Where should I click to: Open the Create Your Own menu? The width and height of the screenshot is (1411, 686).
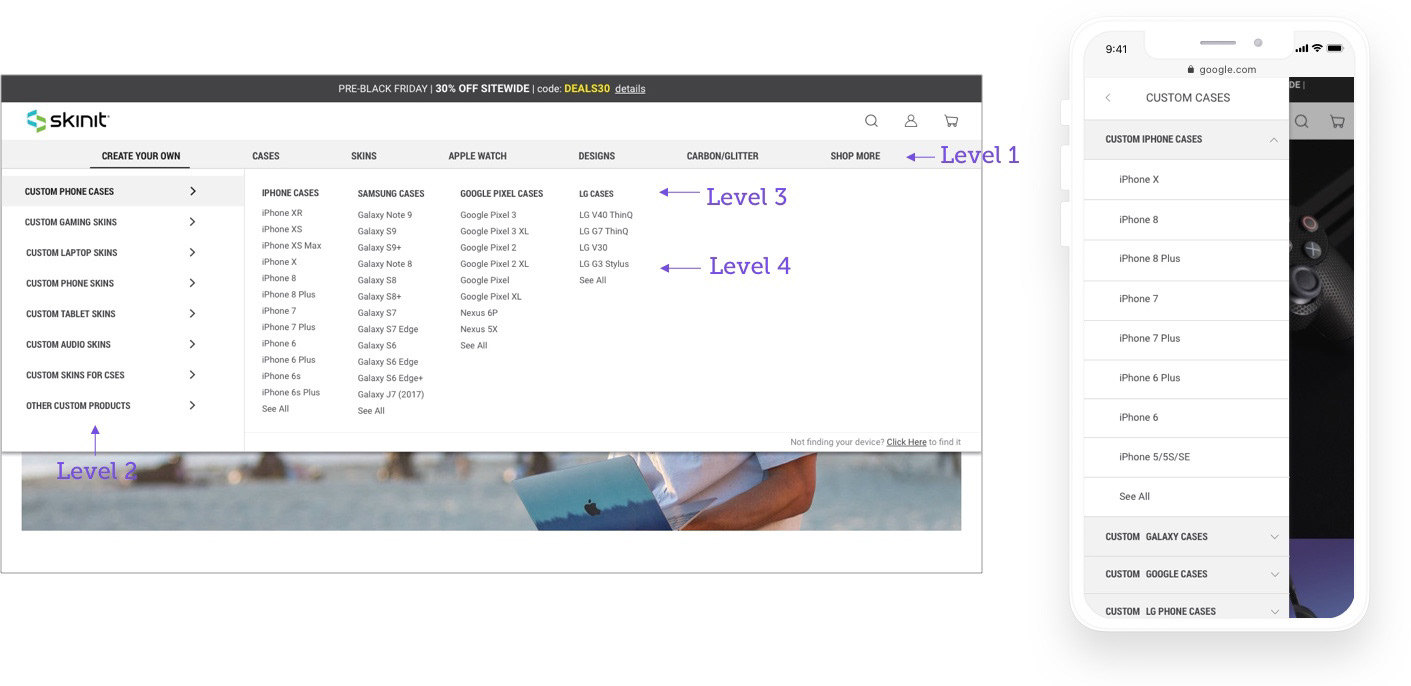click(141, 156)
